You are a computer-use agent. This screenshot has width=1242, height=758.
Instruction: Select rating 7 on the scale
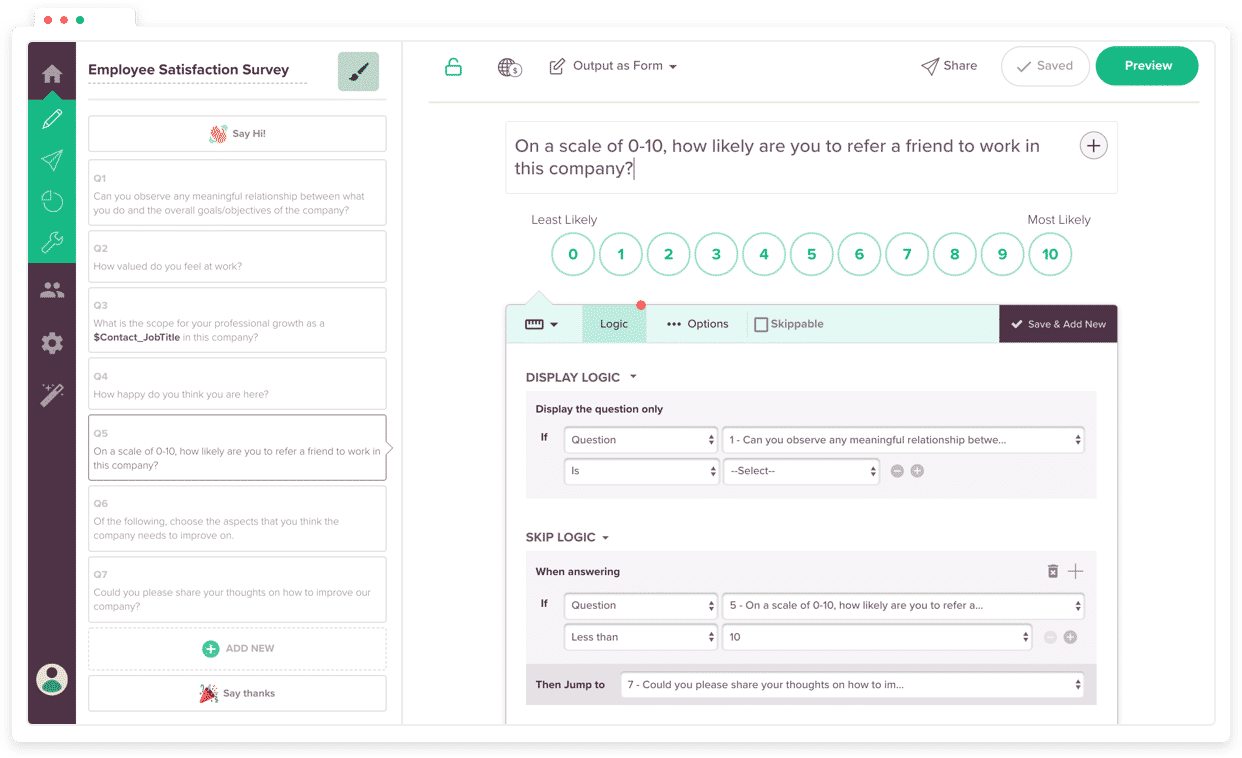907,254
